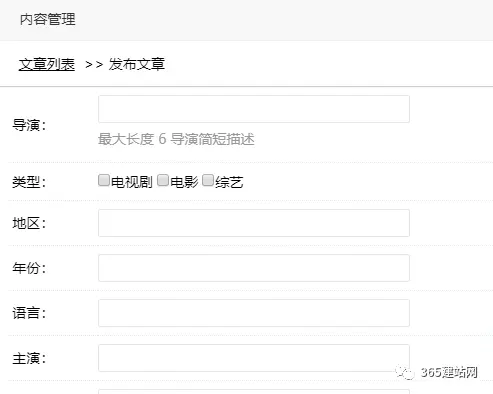Image resolution: width=493 pixels, height=394 pixels.
Task: Click the 电视剧 label text
Action: 132,182
